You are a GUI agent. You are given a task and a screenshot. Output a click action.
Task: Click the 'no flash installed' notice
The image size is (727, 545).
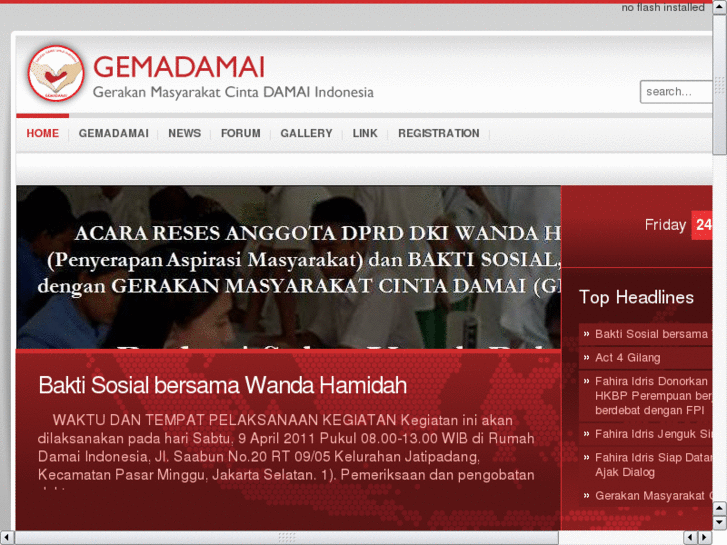(663, 7)
